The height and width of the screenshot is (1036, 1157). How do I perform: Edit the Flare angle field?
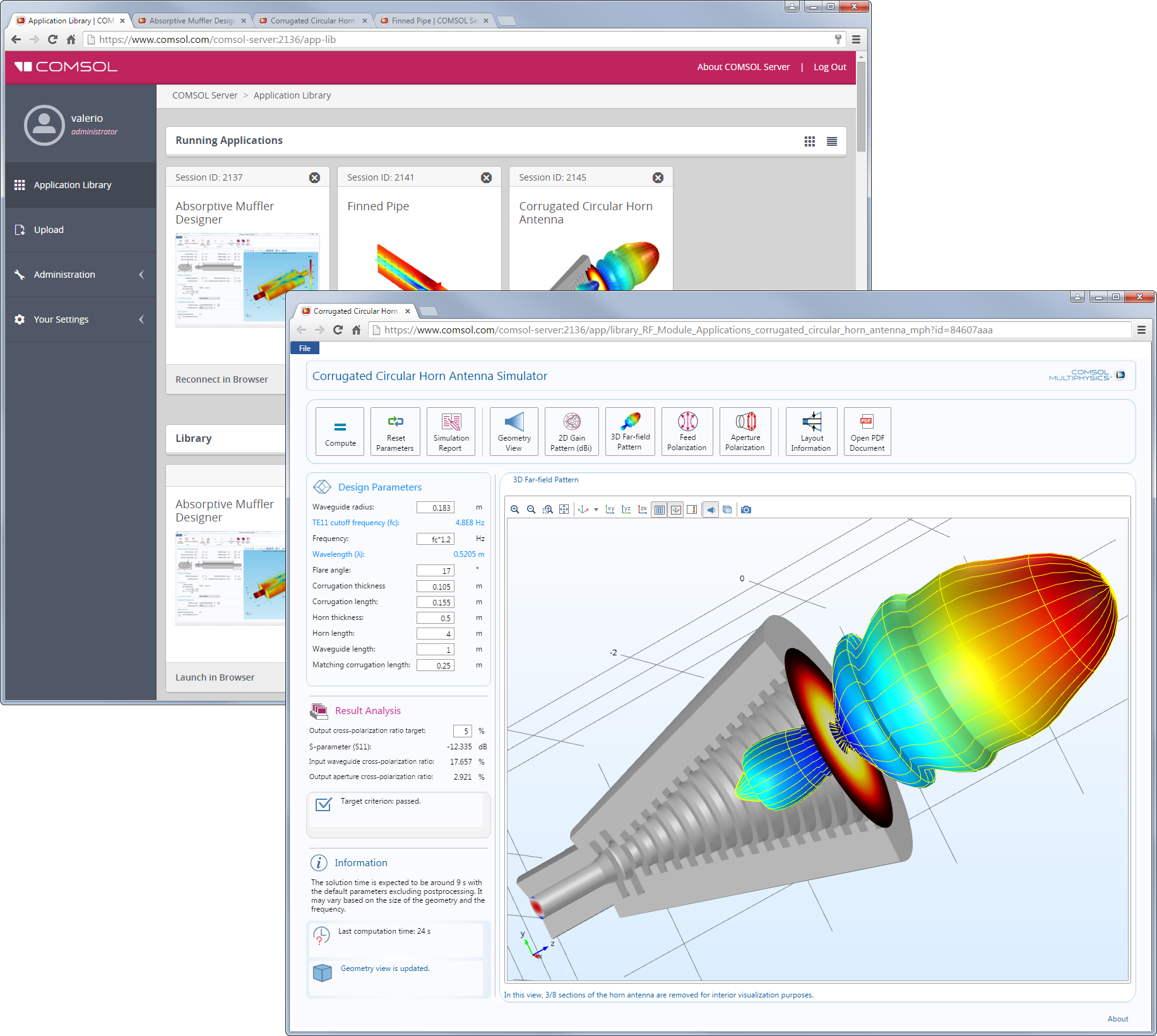(436, 571)
